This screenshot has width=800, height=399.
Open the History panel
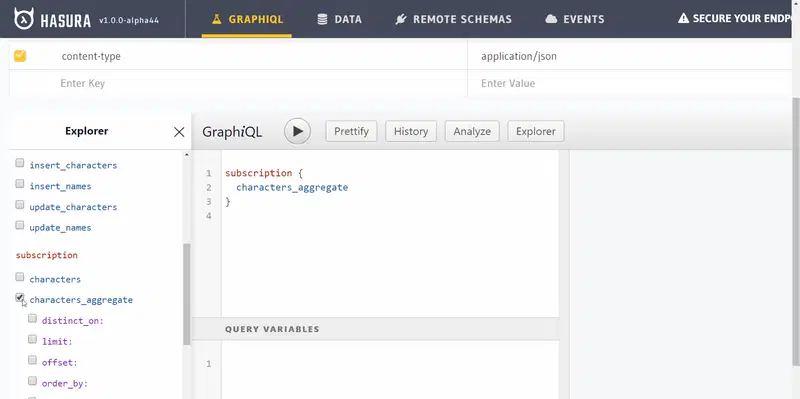coord(411,131)
